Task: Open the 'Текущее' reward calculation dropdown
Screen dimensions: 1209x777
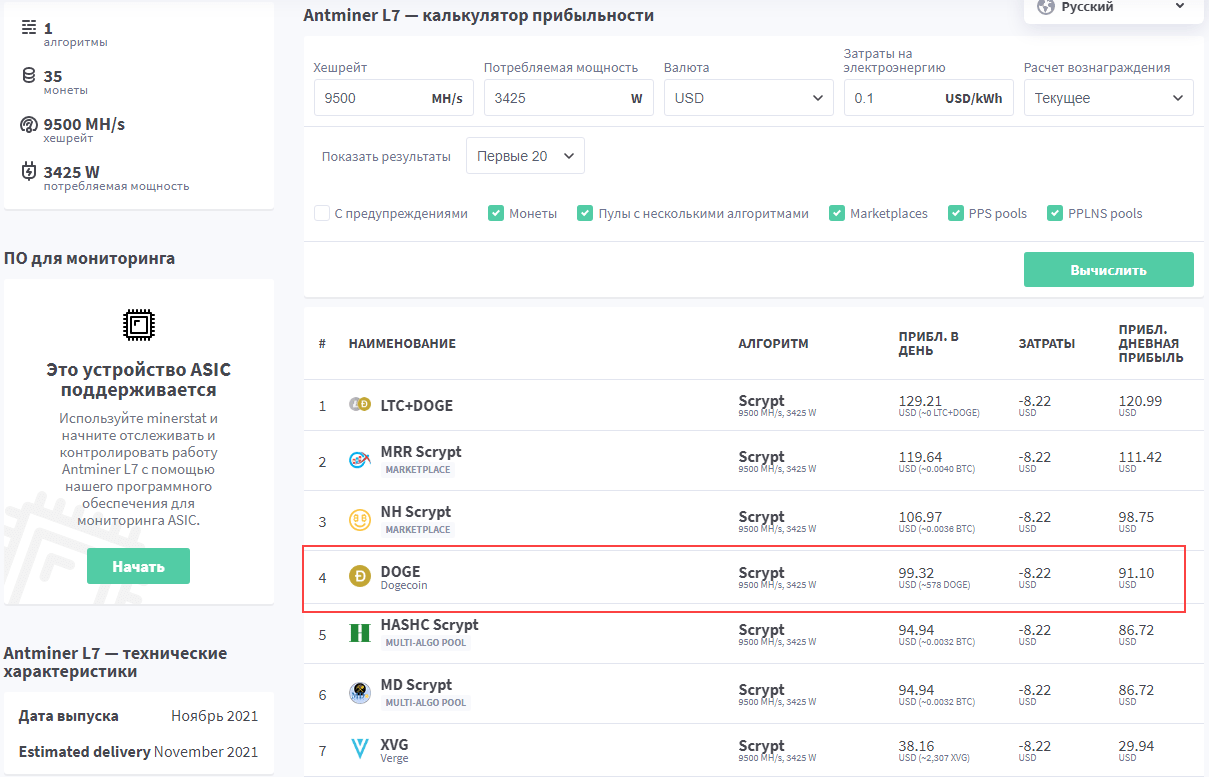Action: (x=1108, y=98)
